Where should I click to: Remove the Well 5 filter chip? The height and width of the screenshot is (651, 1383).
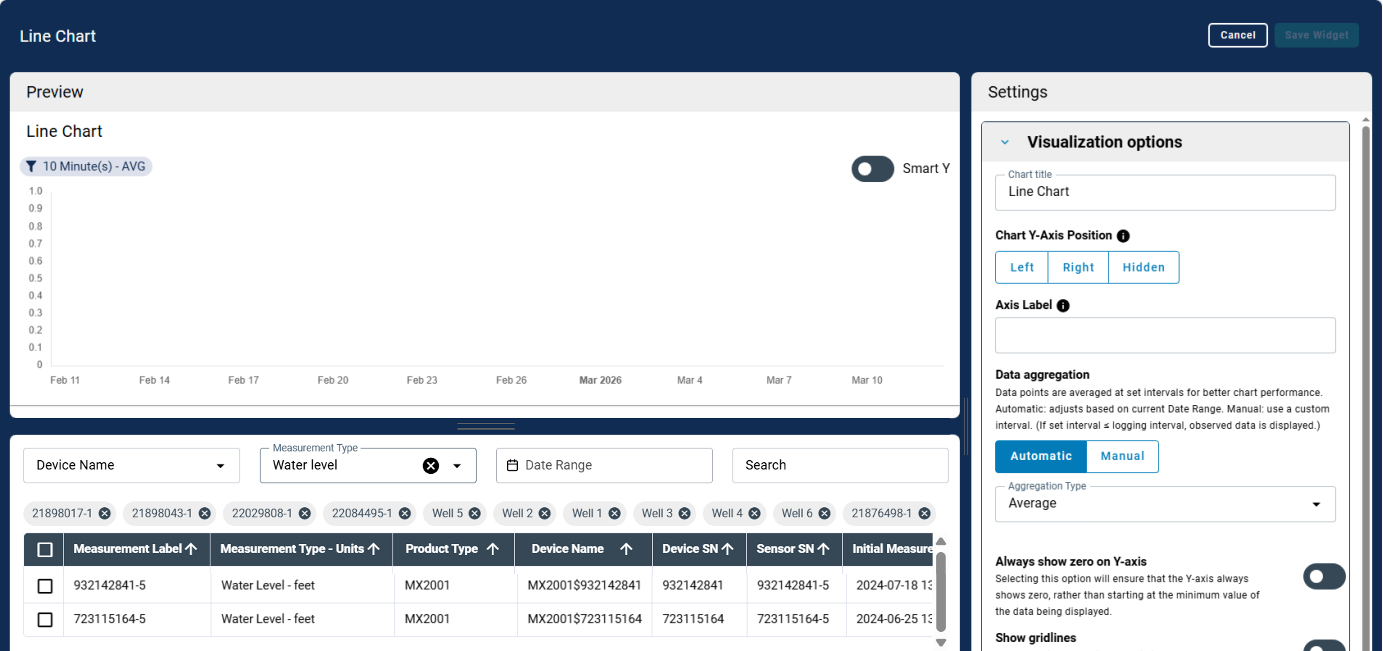[x=475, y=513]
